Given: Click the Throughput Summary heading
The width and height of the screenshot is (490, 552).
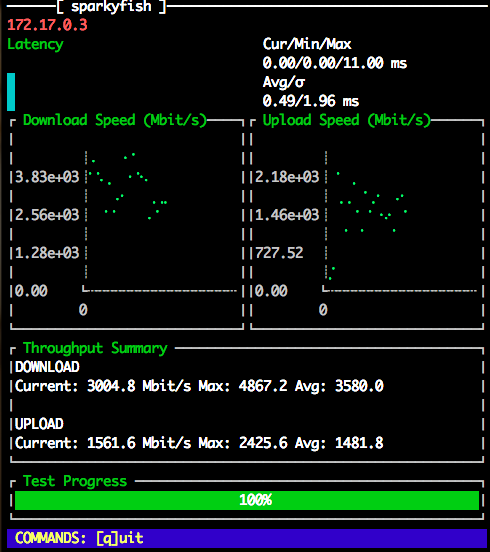Looking at the screenshot, I should coord(95,349).
